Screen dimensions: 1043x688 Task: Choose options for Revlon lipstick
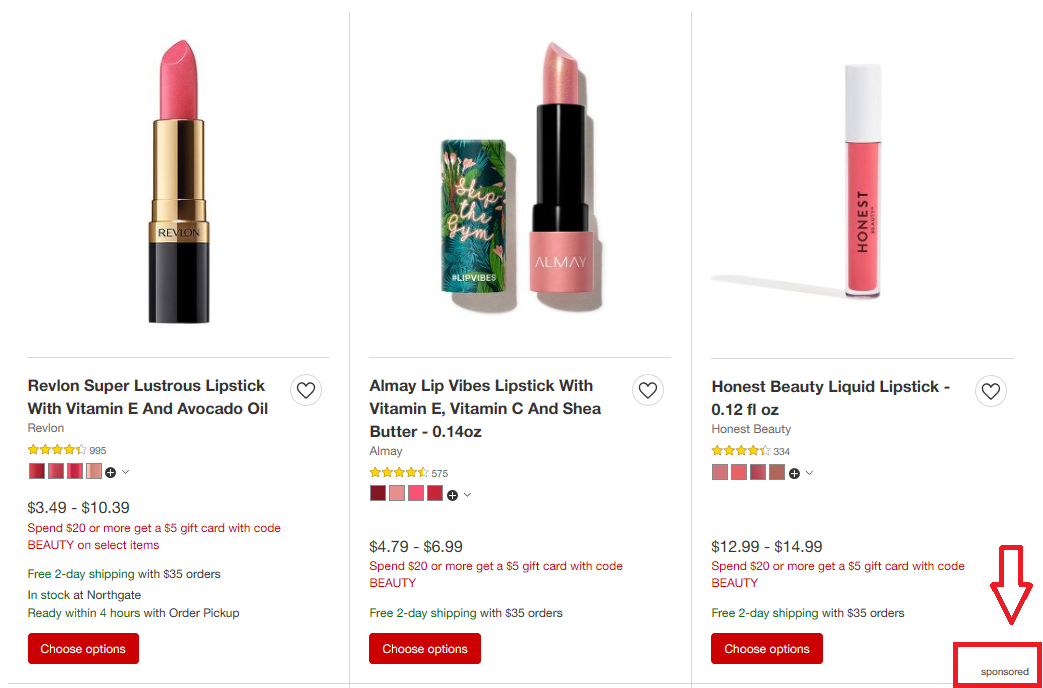(83, 648)
